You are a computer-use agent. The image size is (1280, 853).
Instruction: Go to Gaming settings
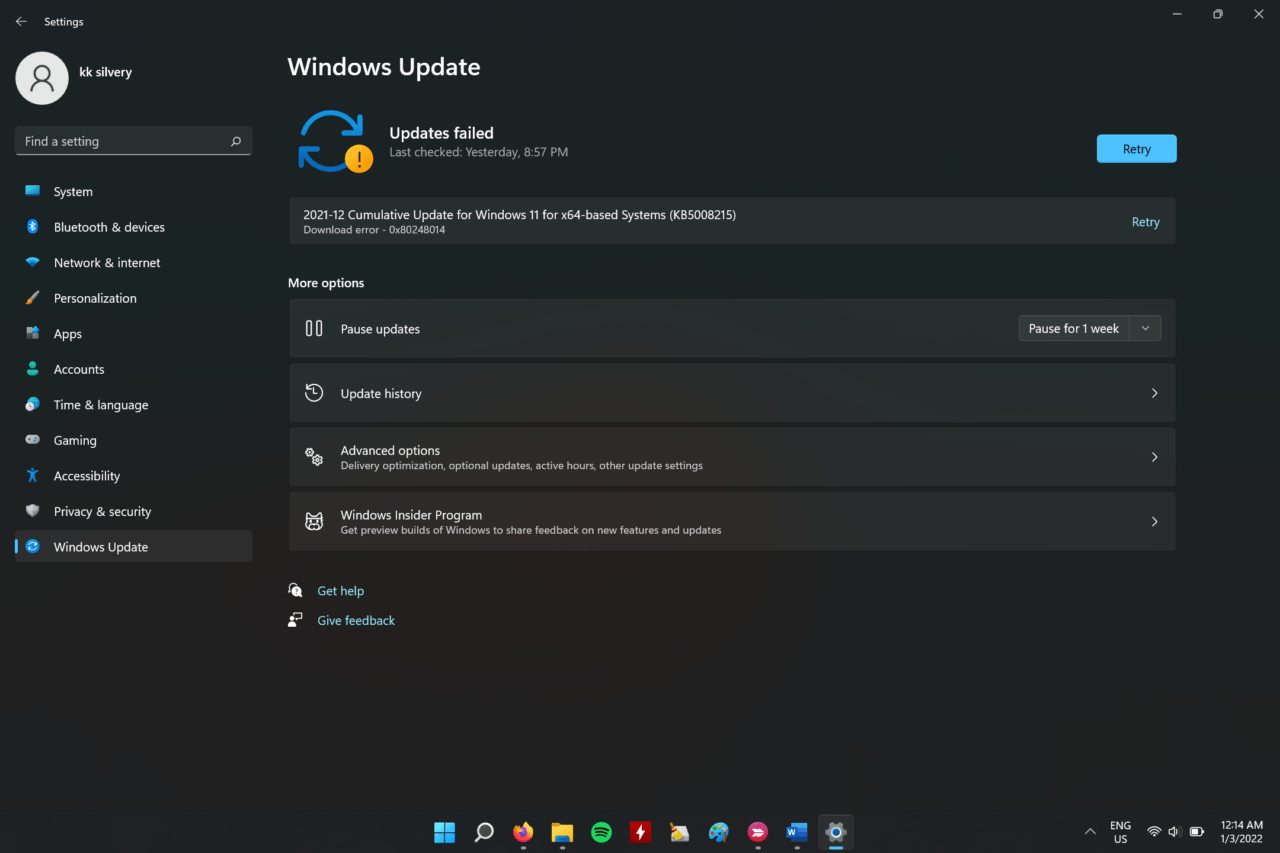[133, 440]
